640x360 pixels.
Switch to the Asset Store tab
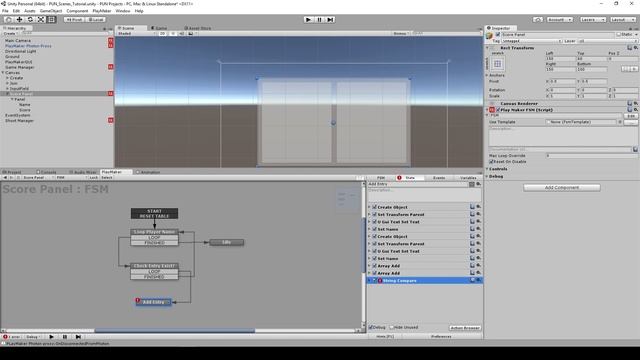tap(198, 28)
